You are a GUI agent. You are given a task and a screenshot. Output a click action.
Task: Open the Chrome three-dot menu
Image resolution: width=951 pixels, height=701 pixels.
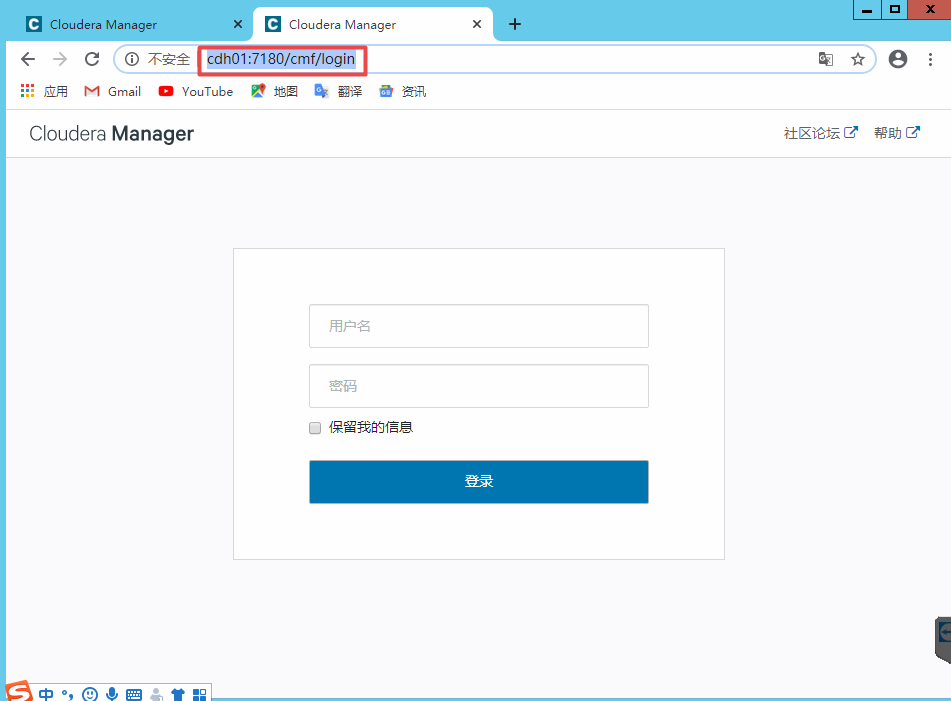click(930, 59)
